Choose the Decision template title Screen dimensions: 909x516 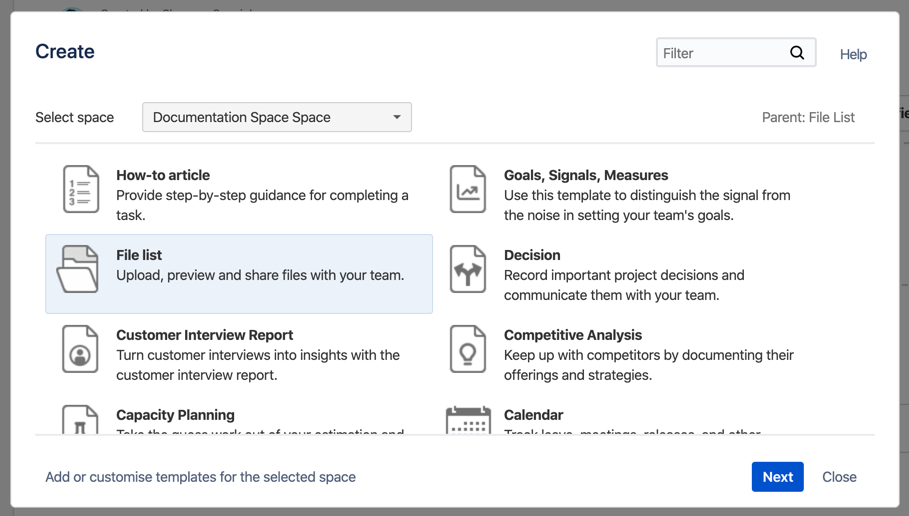pos(532,255)
